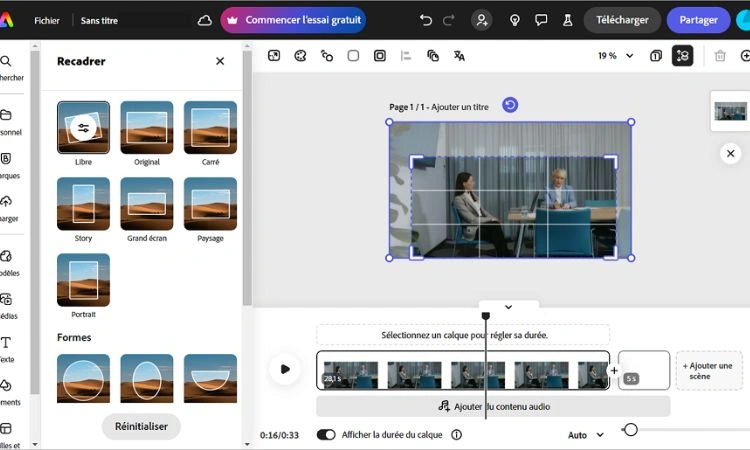The width and height of the screenshot is (750, 450).
Task: Click the frame border toolbar icon
Action: [380, 56]
